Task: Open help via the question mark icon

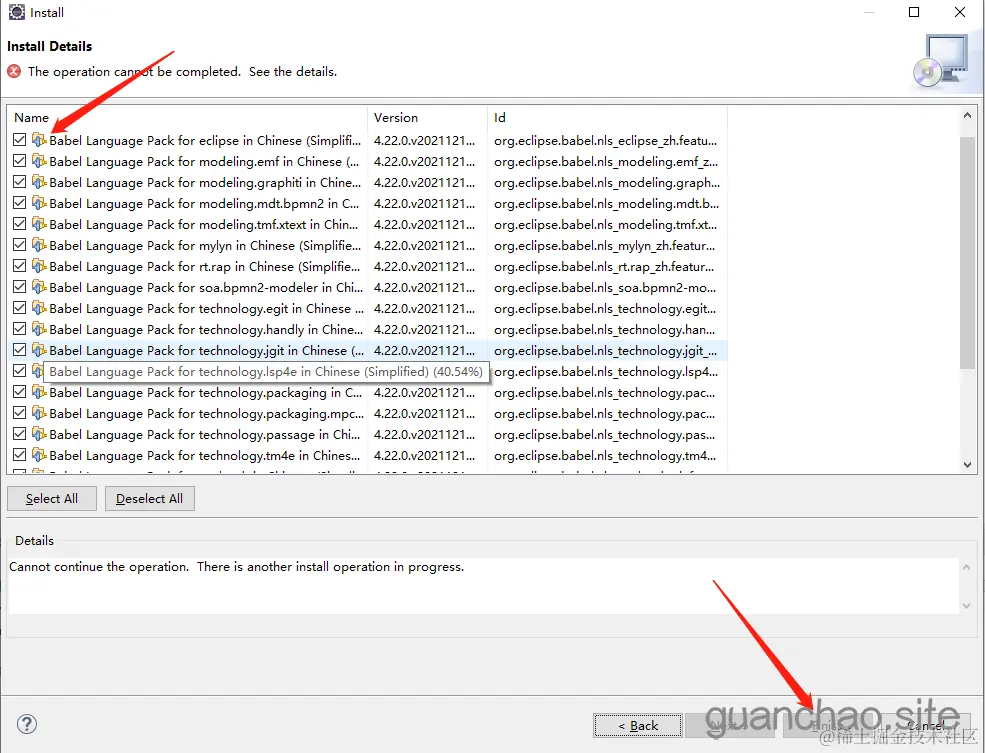Action: (x=26, y=724)
